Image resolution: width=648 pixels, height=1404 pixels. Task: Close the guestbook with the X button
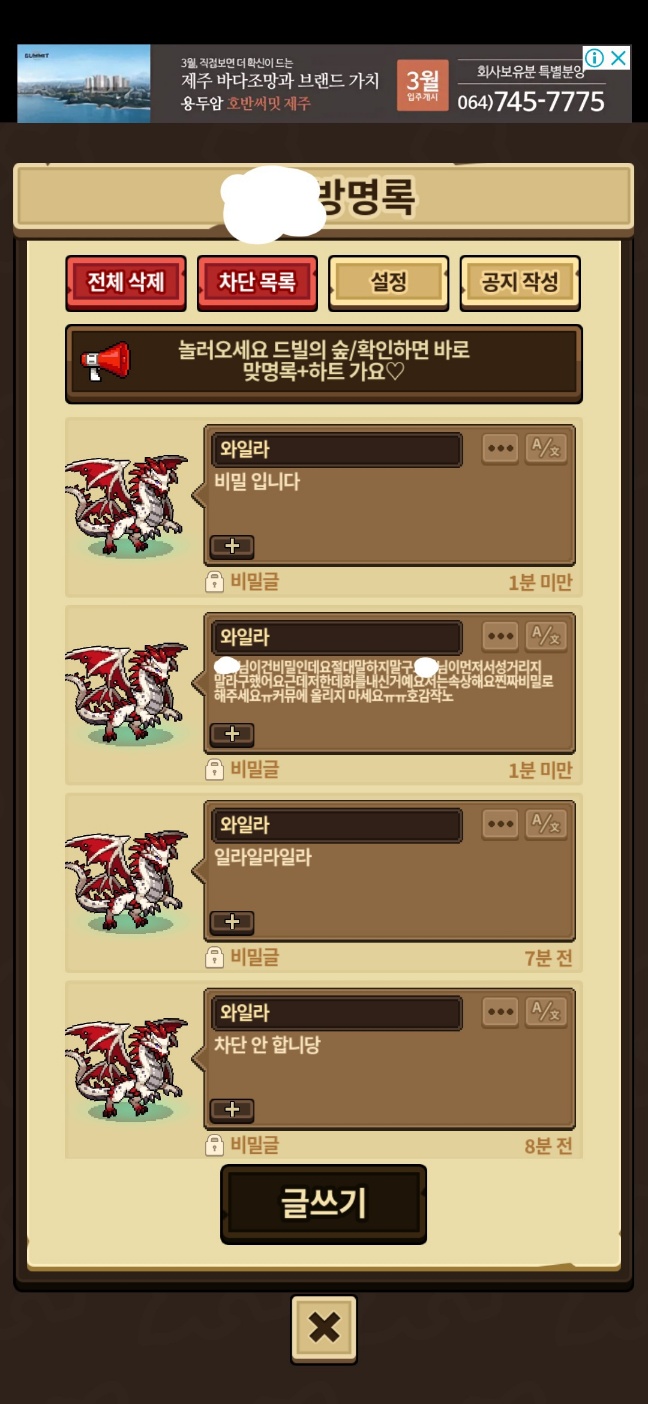tap(324, 1328)
